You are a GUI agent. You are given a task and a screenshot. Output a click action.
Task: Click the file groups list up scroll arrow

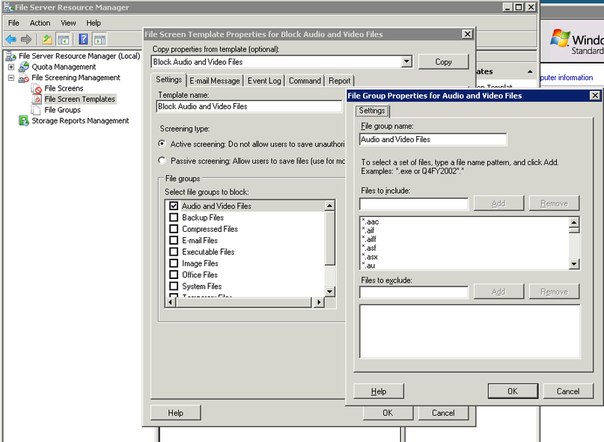329,206
